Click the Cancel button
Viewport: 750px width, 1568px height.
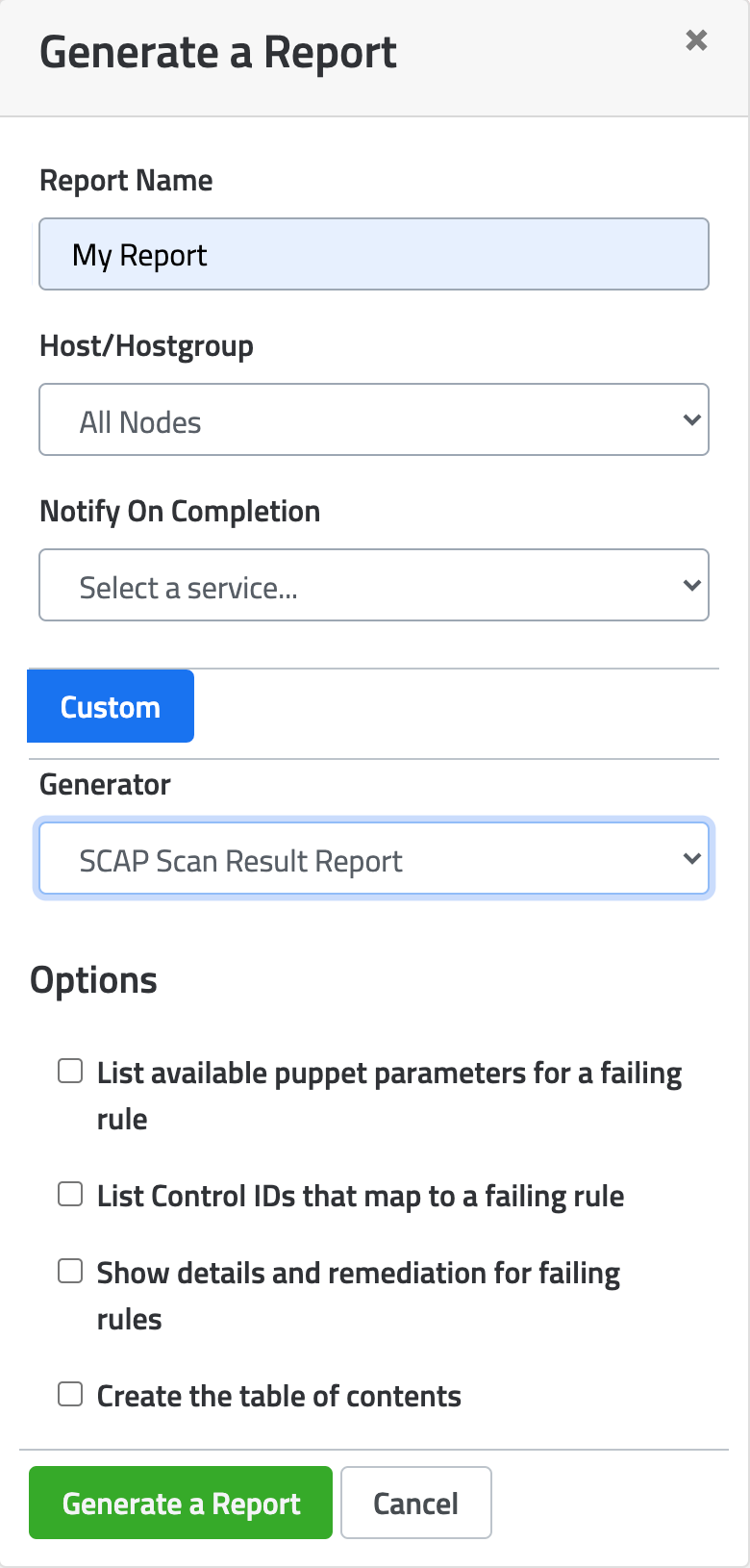tap(415, 1503)
